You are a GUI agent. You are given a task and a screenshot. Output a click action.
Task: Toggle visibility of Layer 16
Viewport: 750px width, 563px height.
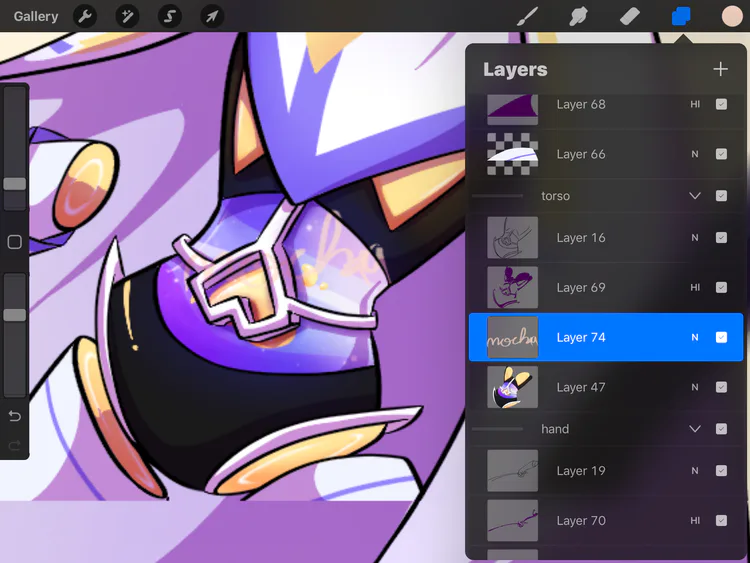point(721,238)
